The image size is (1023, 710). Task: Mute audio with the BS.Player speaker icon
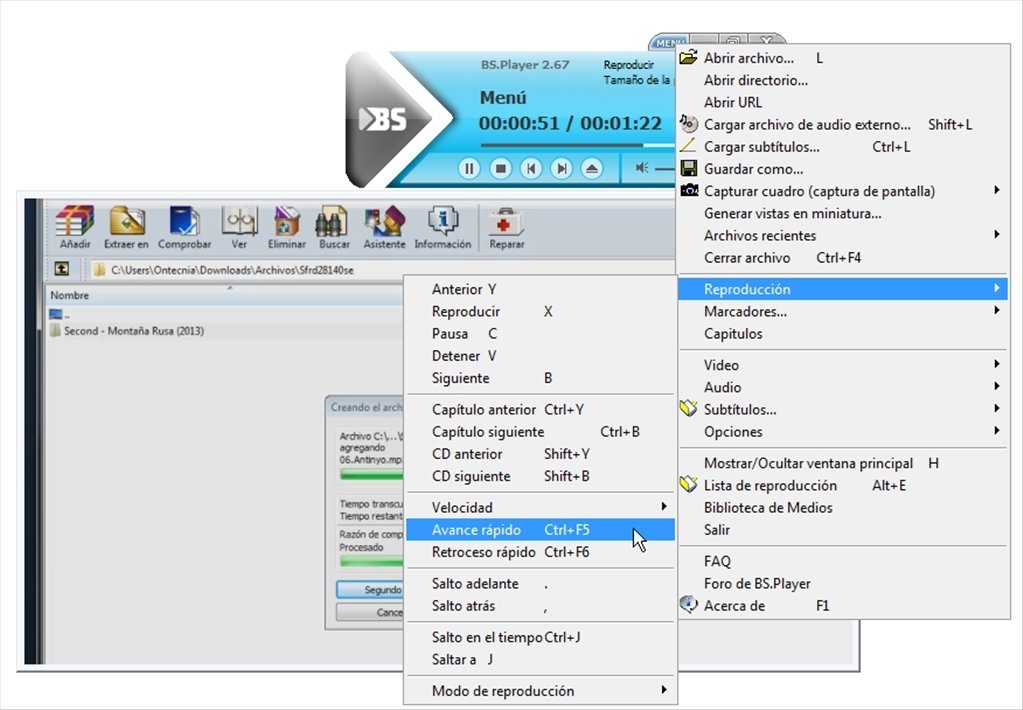[x=642, y=168]
